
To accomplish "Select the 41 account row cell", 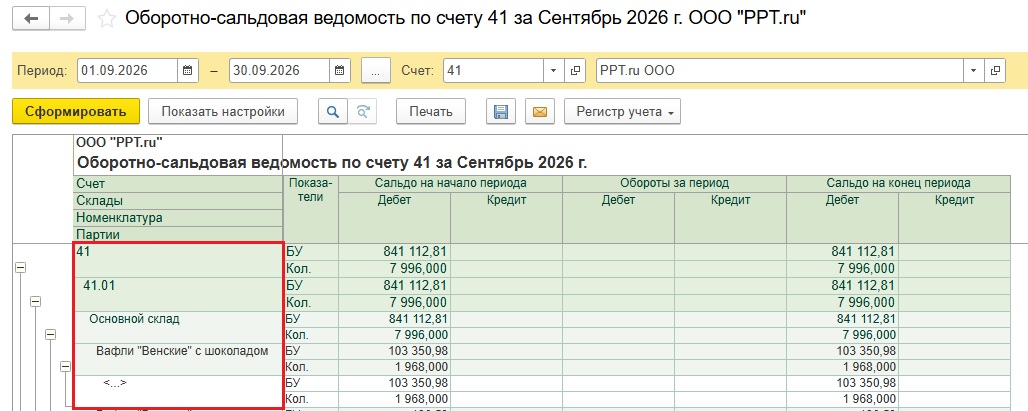I will (x=178, y=260).
